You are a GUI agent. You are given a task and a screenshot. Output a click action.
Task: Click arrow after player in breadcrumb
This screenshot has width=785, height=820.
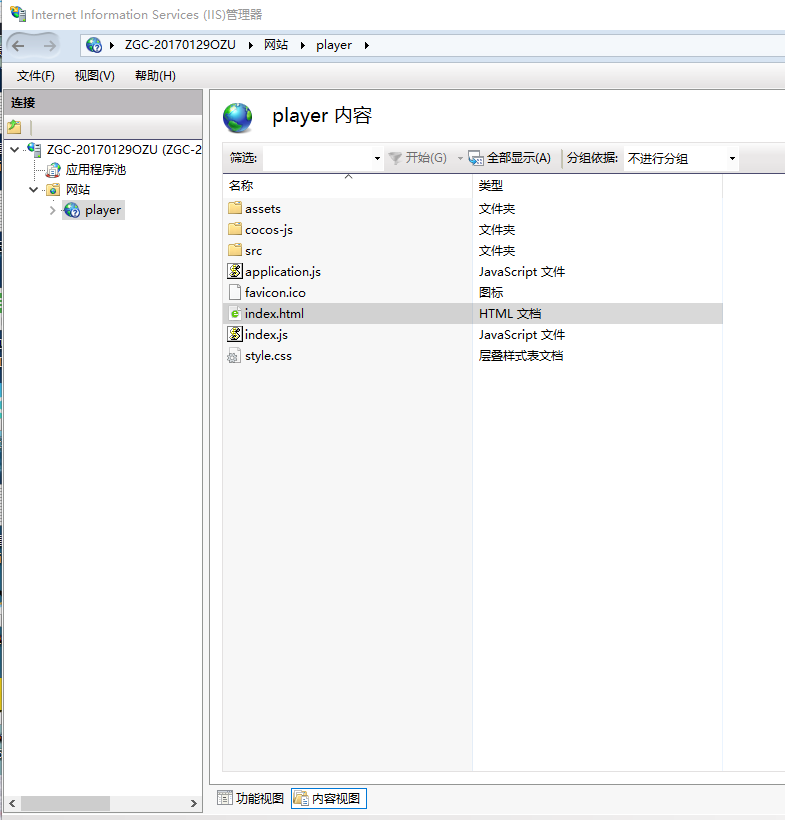tap(367, 45)
